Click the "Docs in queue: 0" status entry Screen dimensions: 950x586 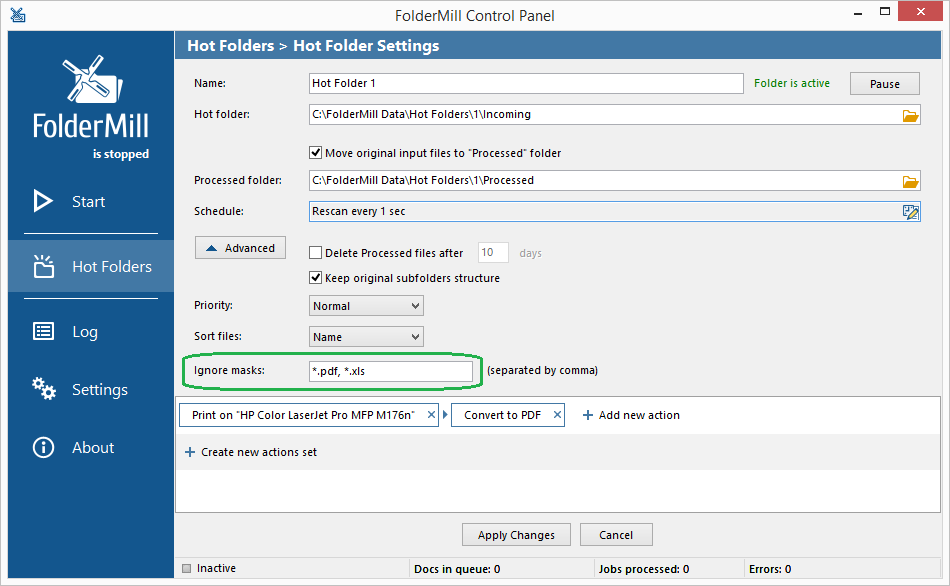point(457,569)
